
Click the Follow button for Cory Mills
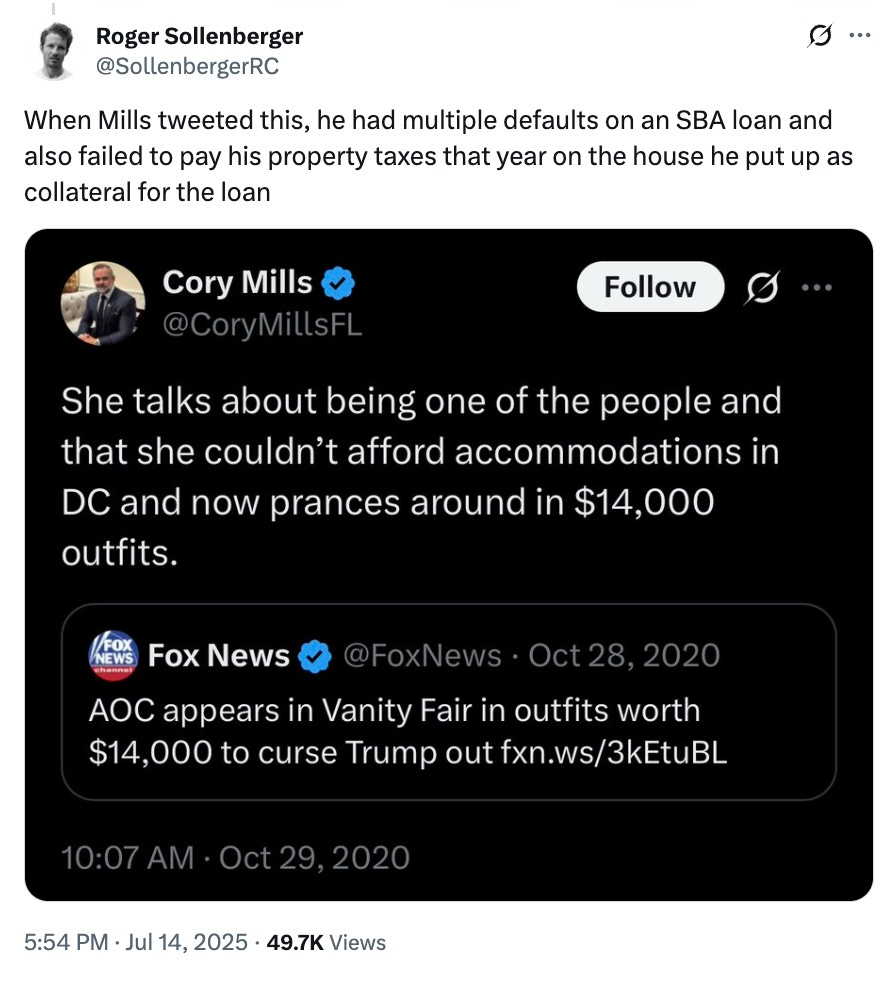pos(649,287)
